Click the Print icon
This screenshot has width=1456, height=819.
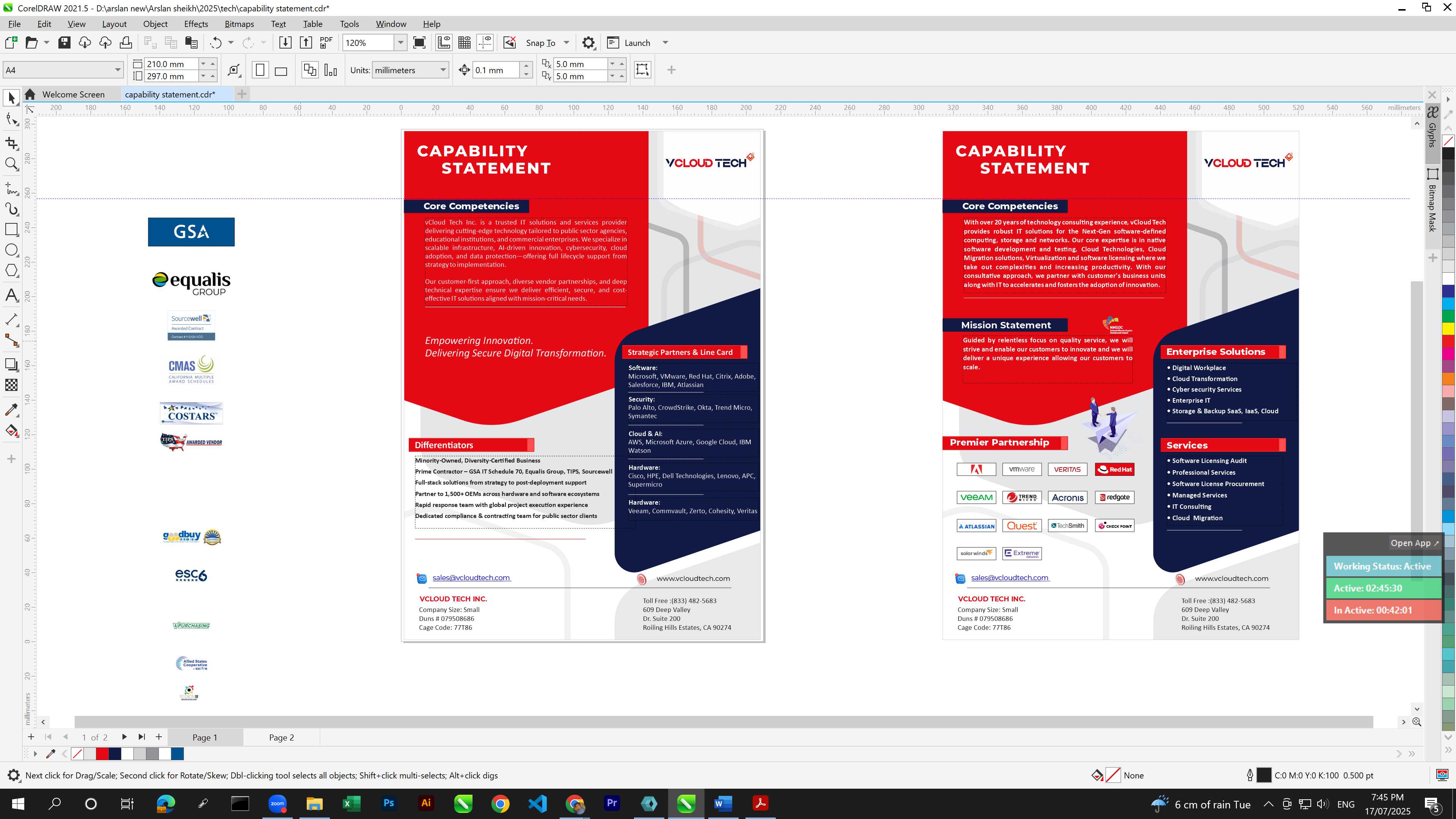[x=126, y=43]
